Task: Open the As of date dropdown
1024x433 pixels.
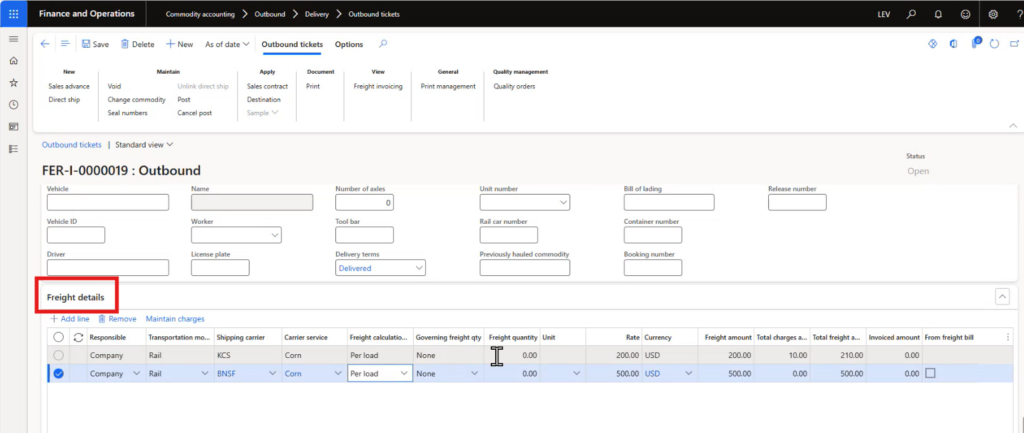Action: 227,44
